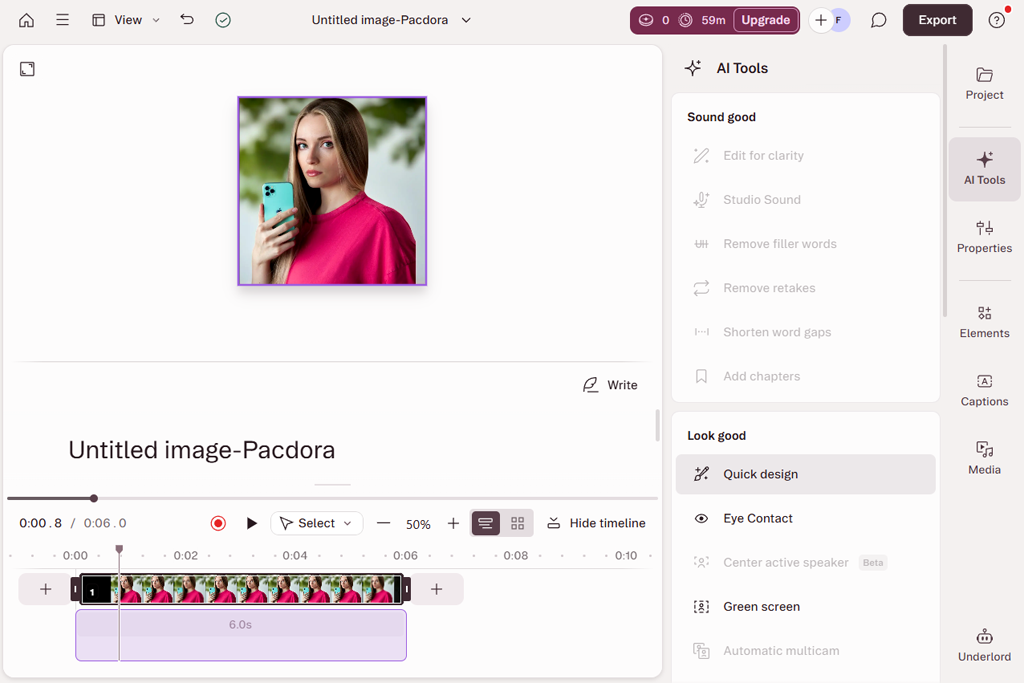Click the script area scrollbar
Viewport: 1024px width, 683px height.
pos(657,426)
